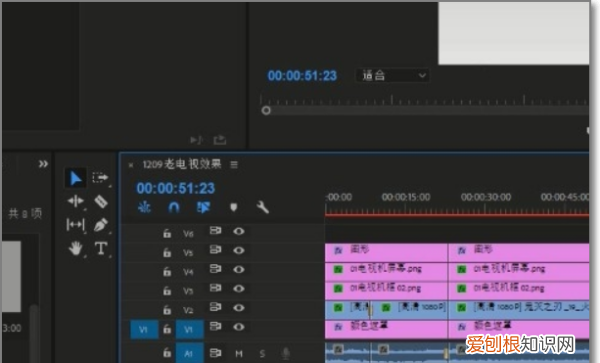Click voice-over record microphone on A1
The width and height of the screenshot is (600, 363).
[285, 353]
